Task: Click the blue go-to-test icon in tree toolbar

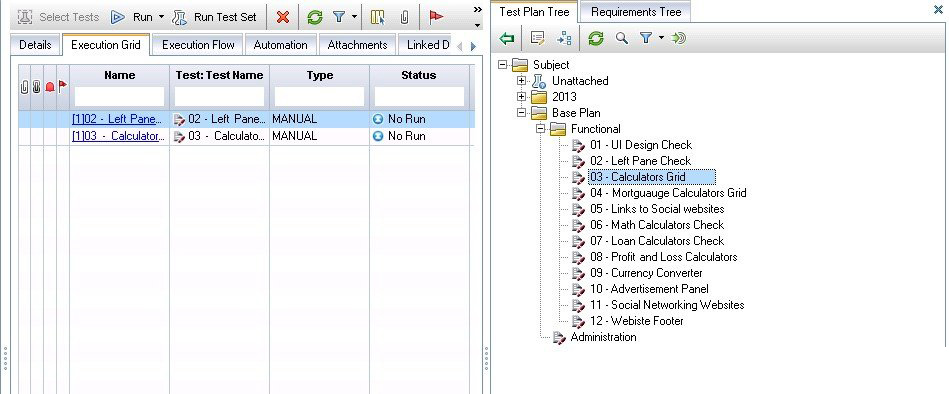Action: pos(564,39)
